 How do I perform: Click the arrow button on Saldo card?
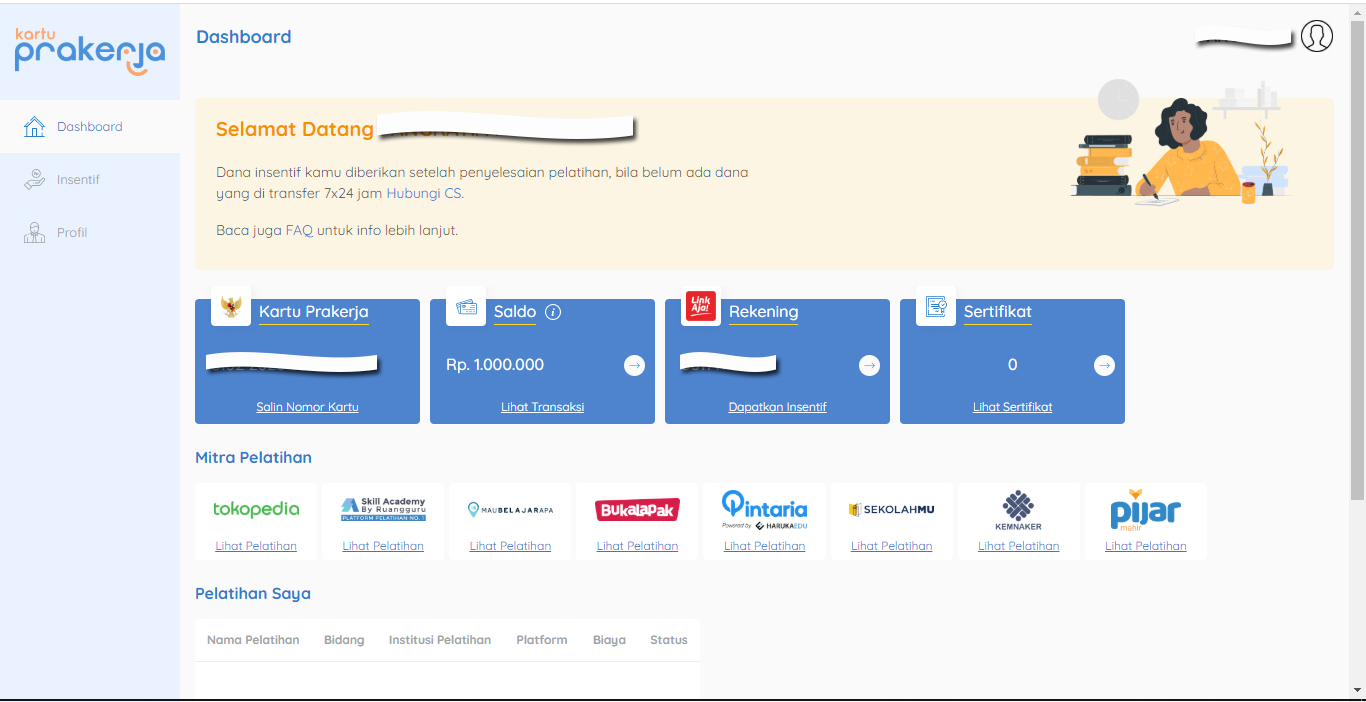tap(634, 365)
